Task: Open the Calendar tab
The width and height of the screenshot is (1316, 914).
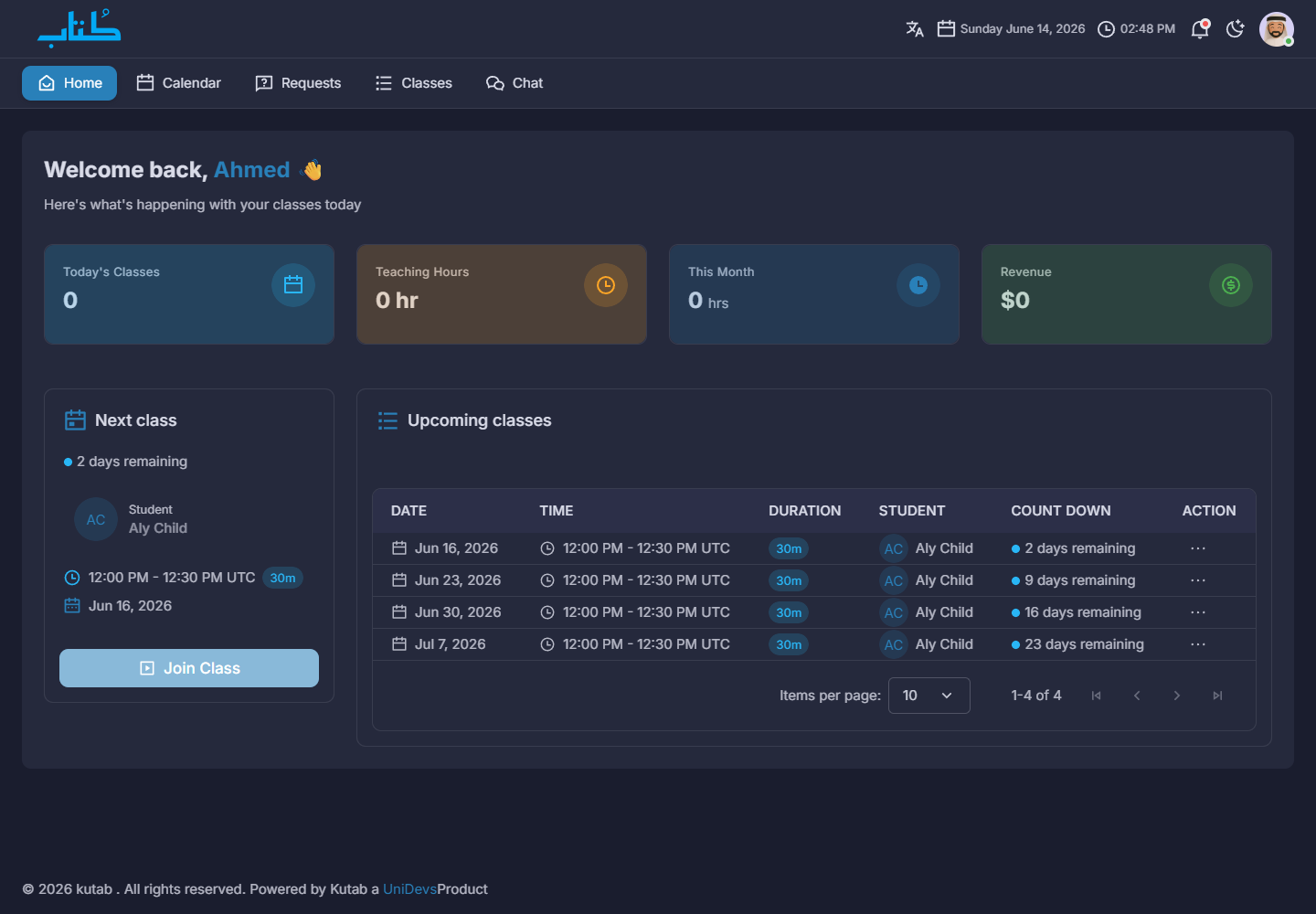Action: point(179,83)
